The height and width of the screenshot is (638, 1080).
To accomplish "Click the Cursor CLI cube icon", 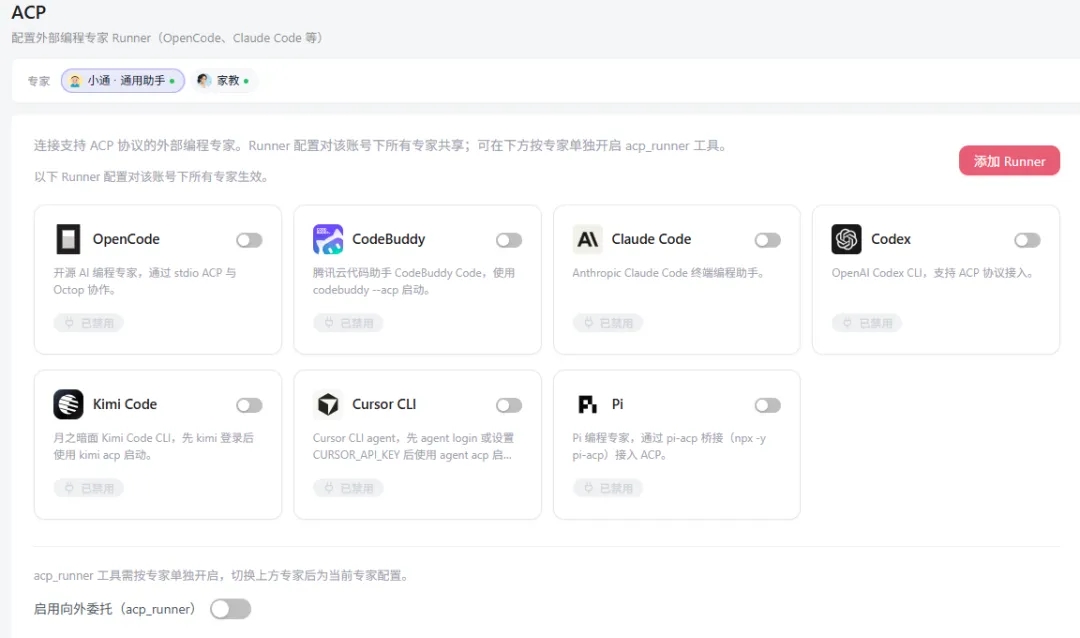I will click(328, 404).
